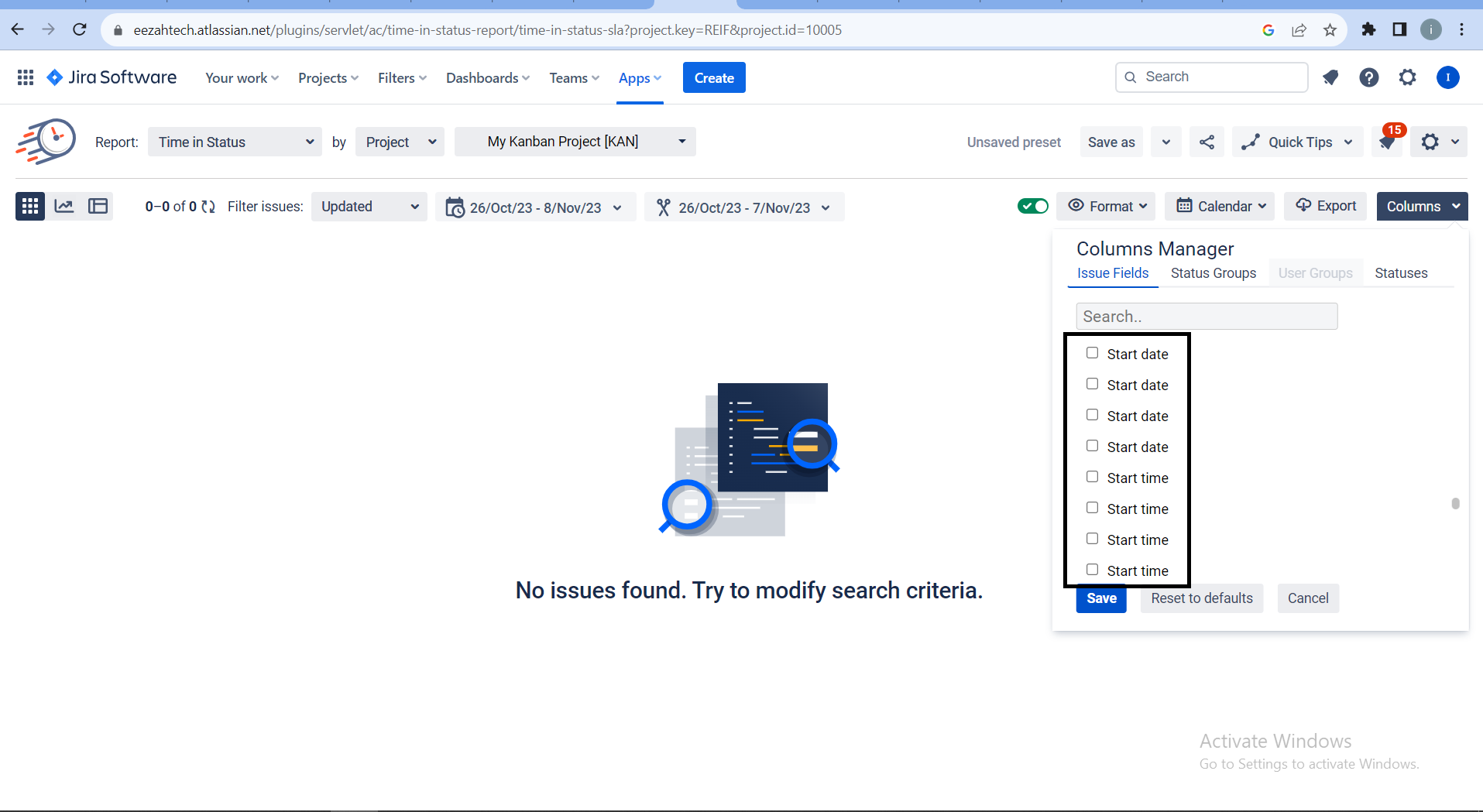Image resolution: width=1483 pixels, height=812 pixels.
Task: Click the Time in Status app logo
Action: 44,142
